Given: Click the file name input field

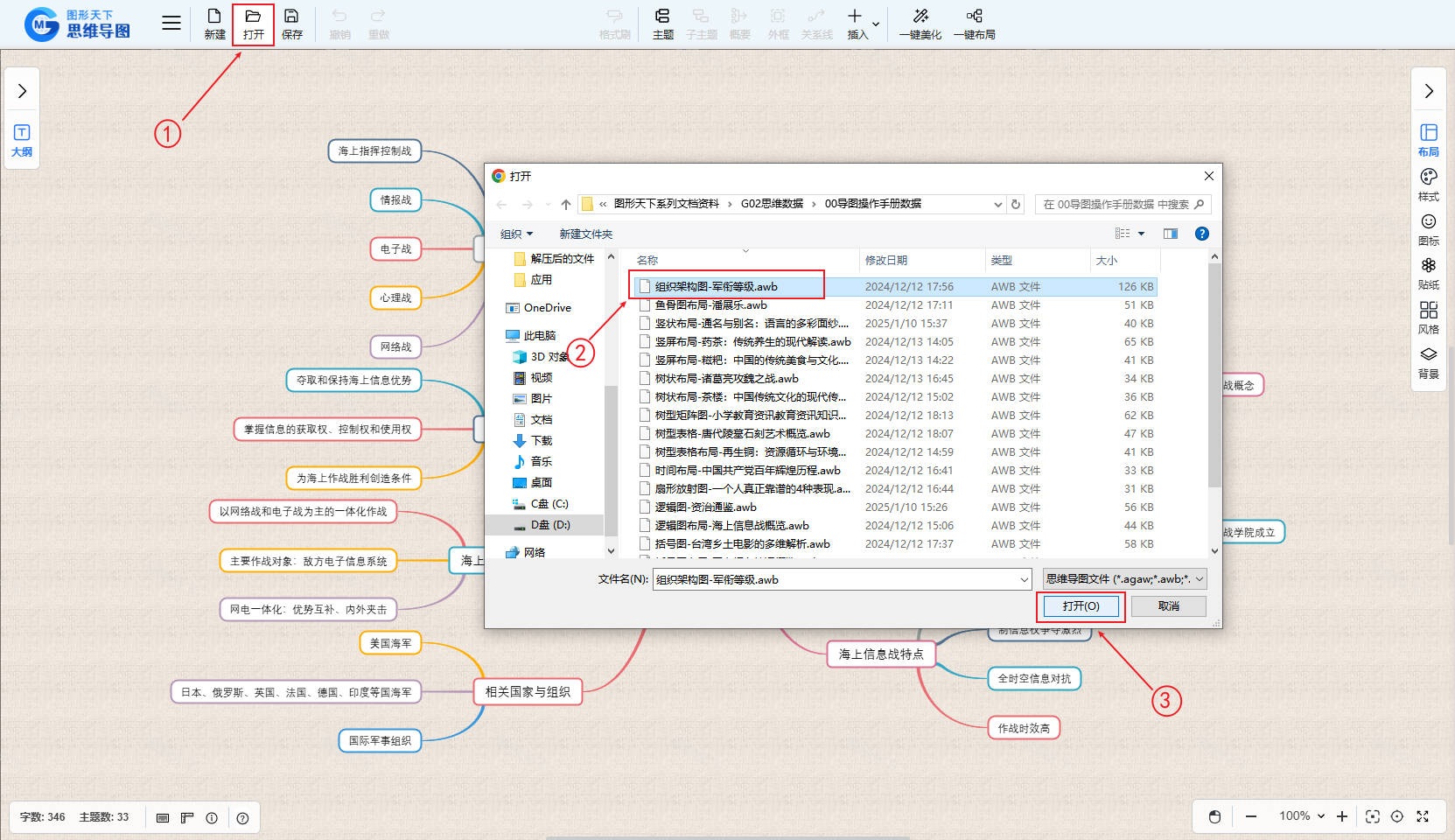Looking at the screenshot, I should pos(836,579).
